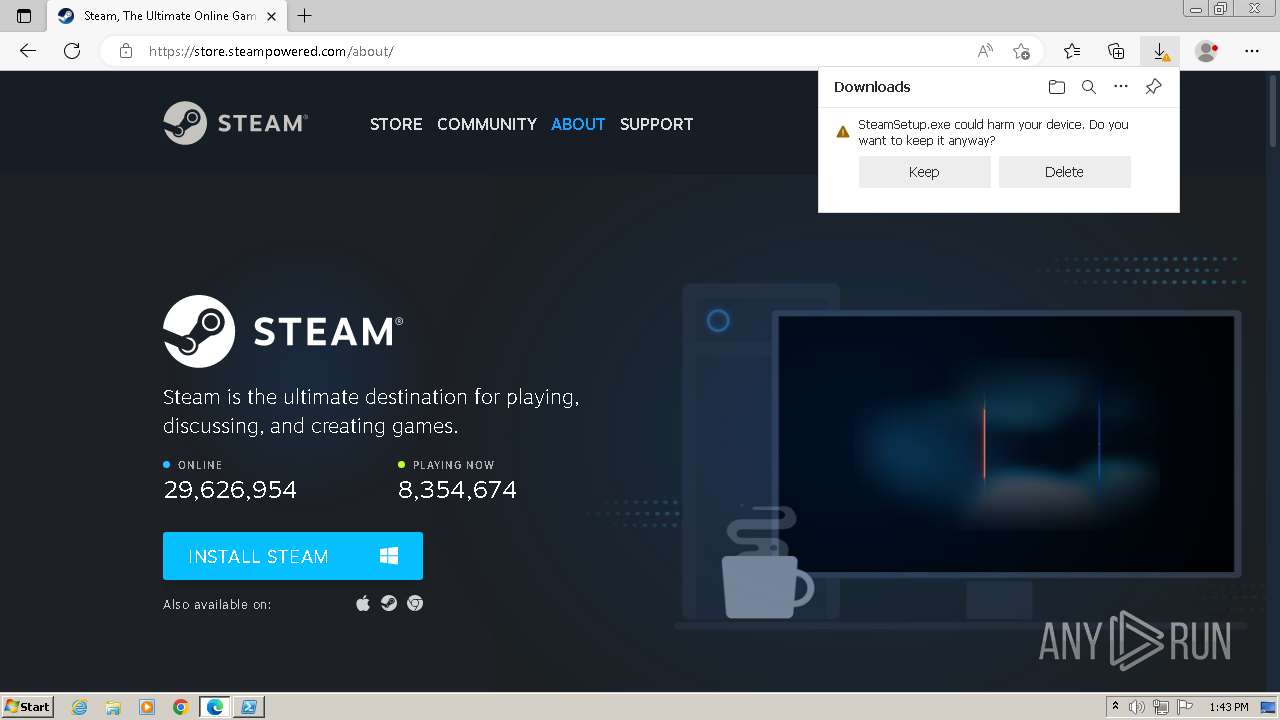Click the INSTALL STEAM button
Viewport: 1280px width, 720px height.
293,556
